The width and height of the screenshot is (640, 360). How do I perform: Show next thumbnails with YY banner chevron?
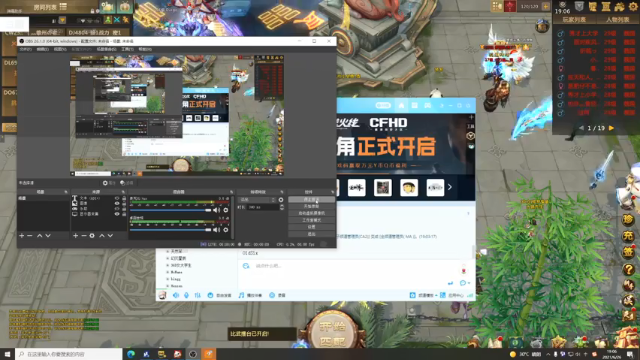pyautogui.click(x=450, y=187)
